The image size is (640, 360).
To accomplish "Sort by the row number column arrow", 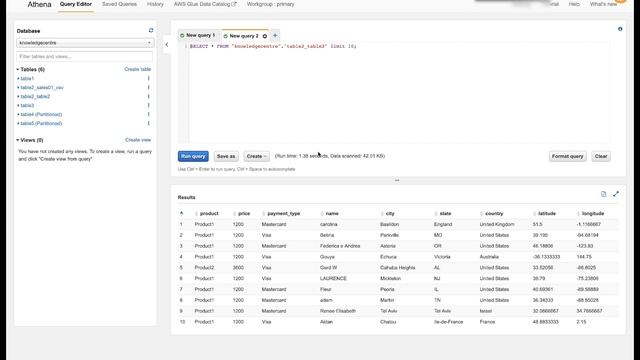I will pos(181,213).
